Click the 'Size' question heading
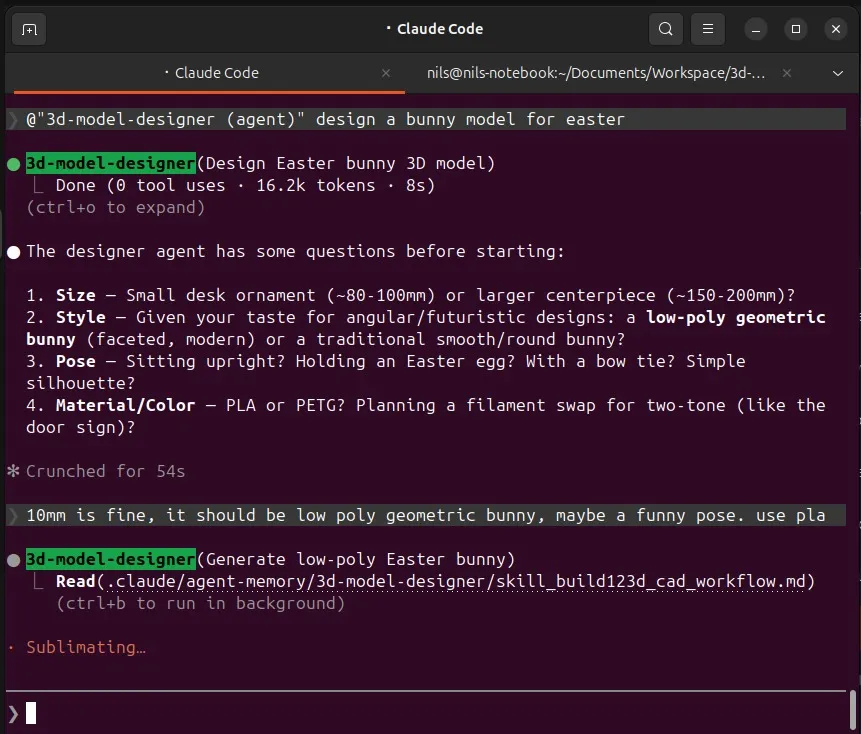This screenshot has width=861, height=734. pyautogui.click(x=76, y=295)
